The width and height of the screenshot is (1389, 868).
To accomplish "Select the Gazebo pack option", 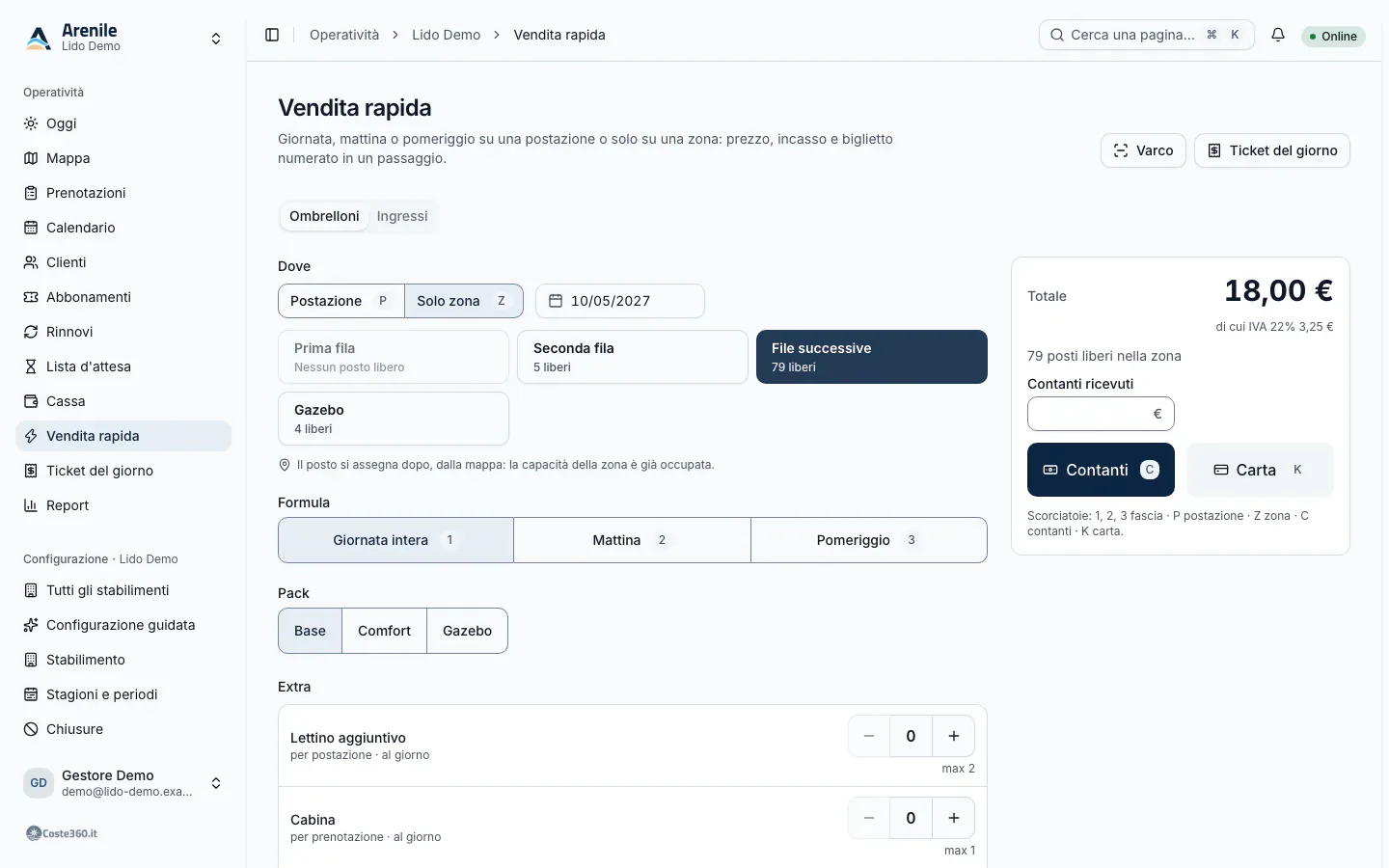I will [467, 631].
